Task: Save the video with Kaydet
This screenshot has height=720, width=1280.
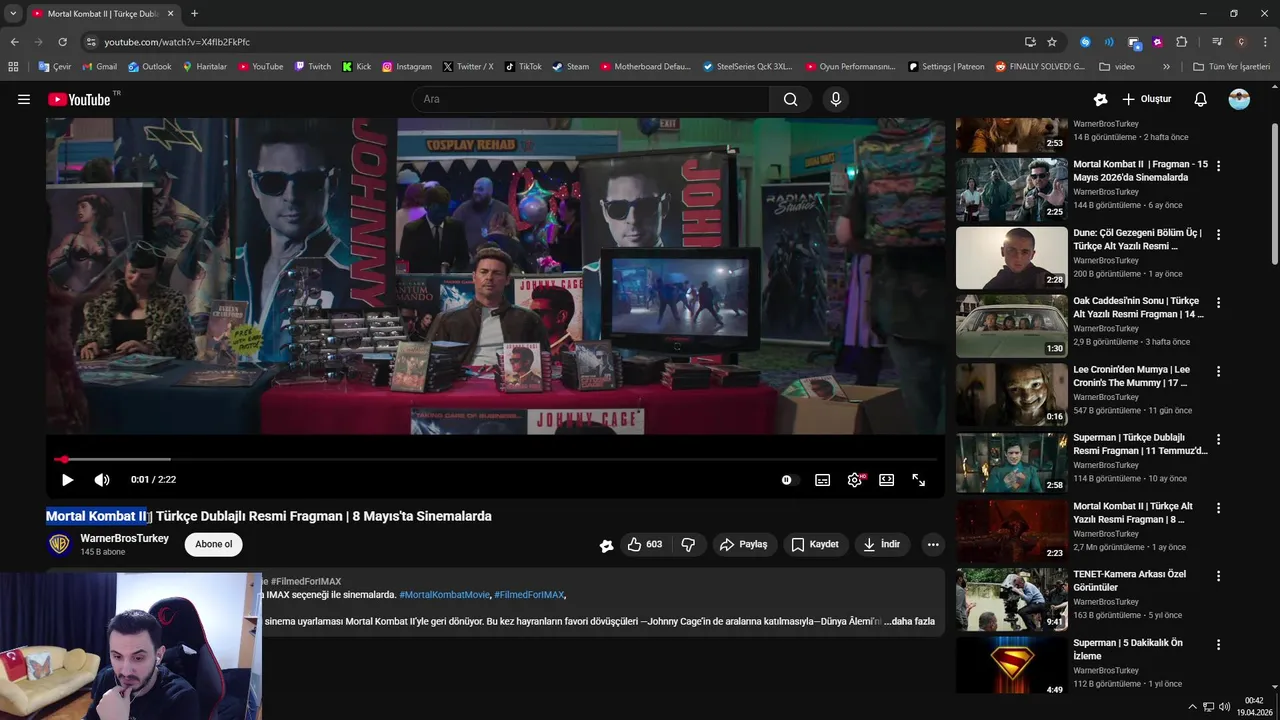Action: click(815, 545)
